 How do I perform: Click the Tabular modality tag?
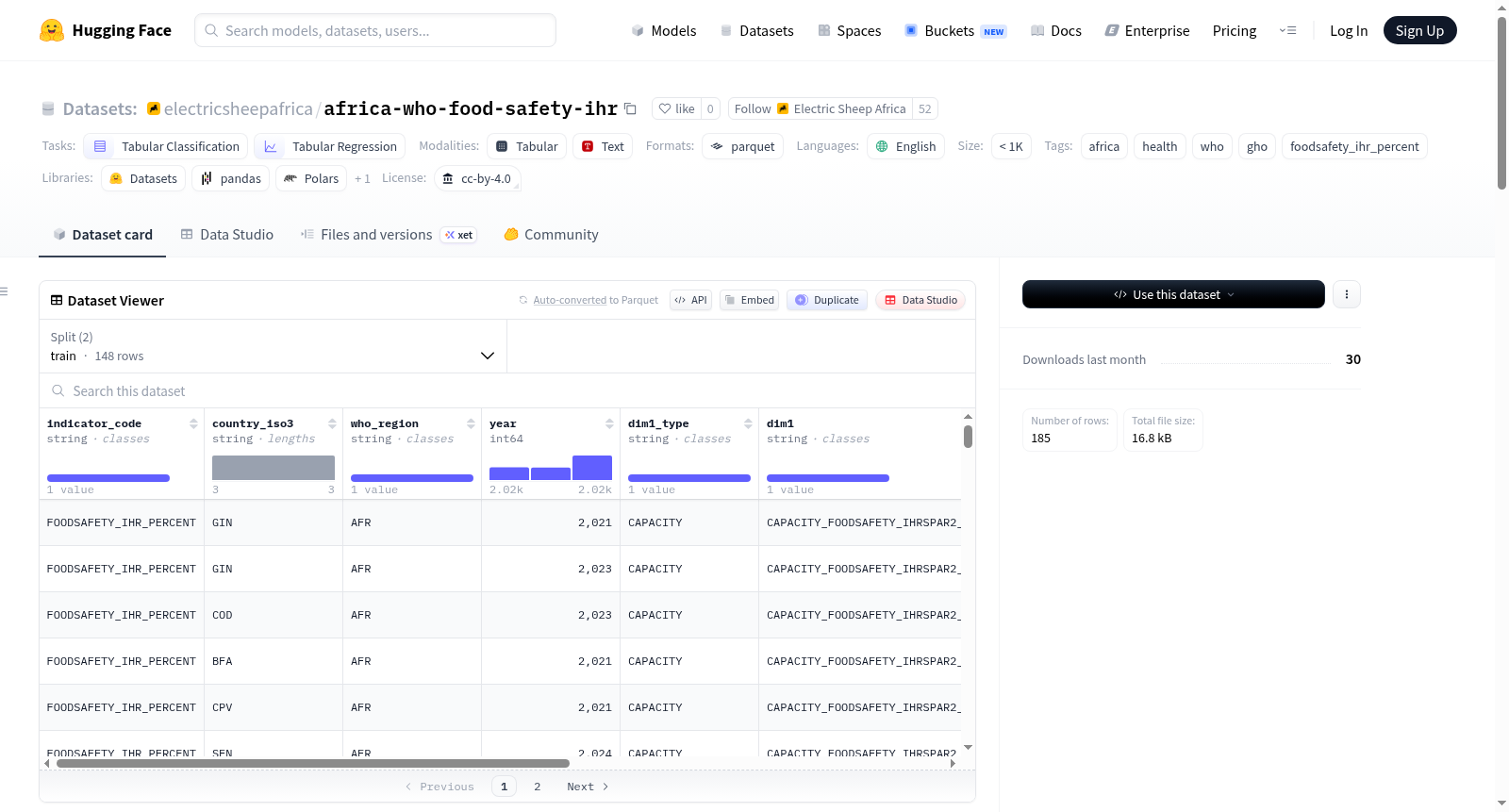[527, 146]
